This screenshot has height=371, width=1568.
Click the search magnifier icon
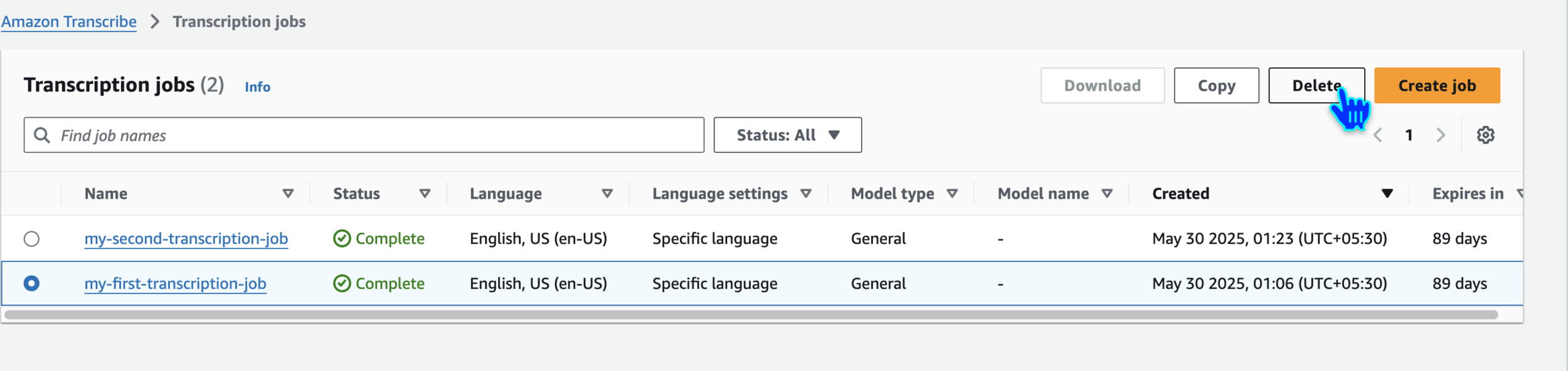[41, 135]
